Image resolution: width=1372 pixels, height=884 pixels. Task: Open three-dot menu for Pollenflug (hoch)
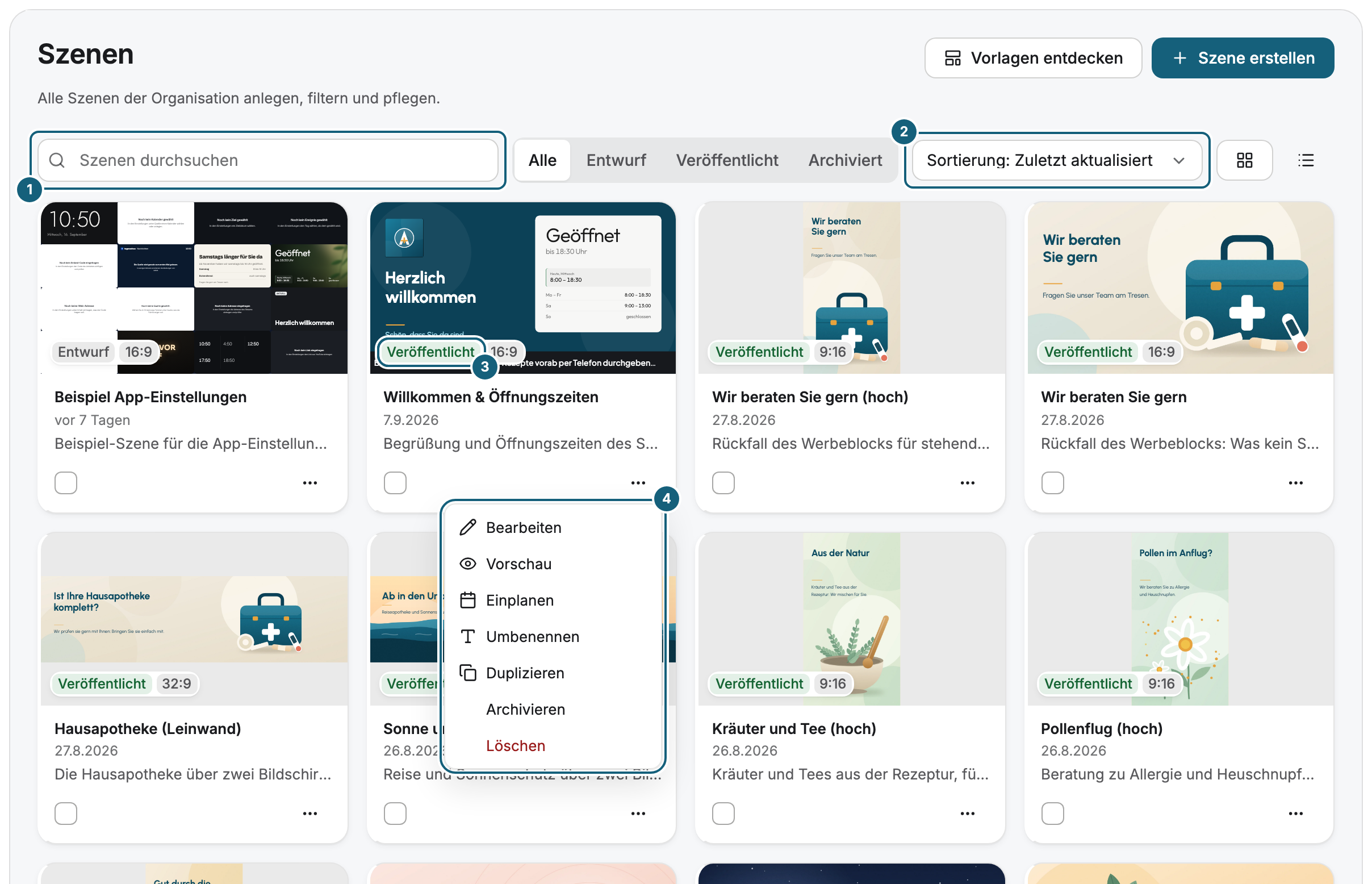(1295, 814)
